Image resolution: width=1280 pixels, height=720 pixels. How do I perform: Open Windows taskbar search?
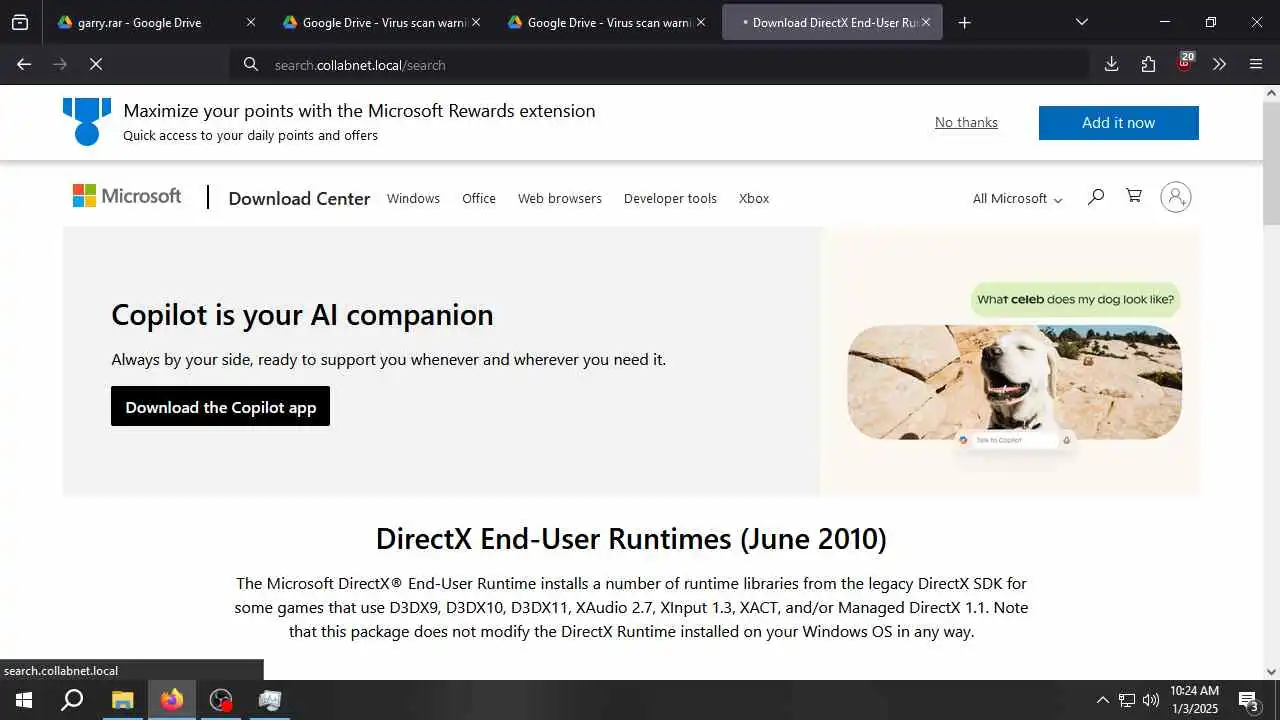point(72,700)
